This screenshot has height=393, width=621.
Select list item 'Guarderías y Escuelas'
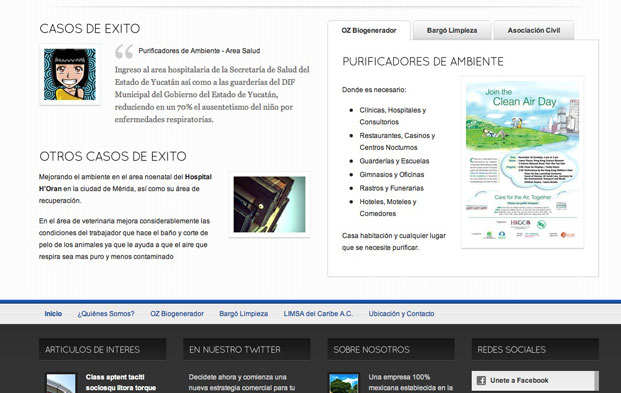click(394, 161)
